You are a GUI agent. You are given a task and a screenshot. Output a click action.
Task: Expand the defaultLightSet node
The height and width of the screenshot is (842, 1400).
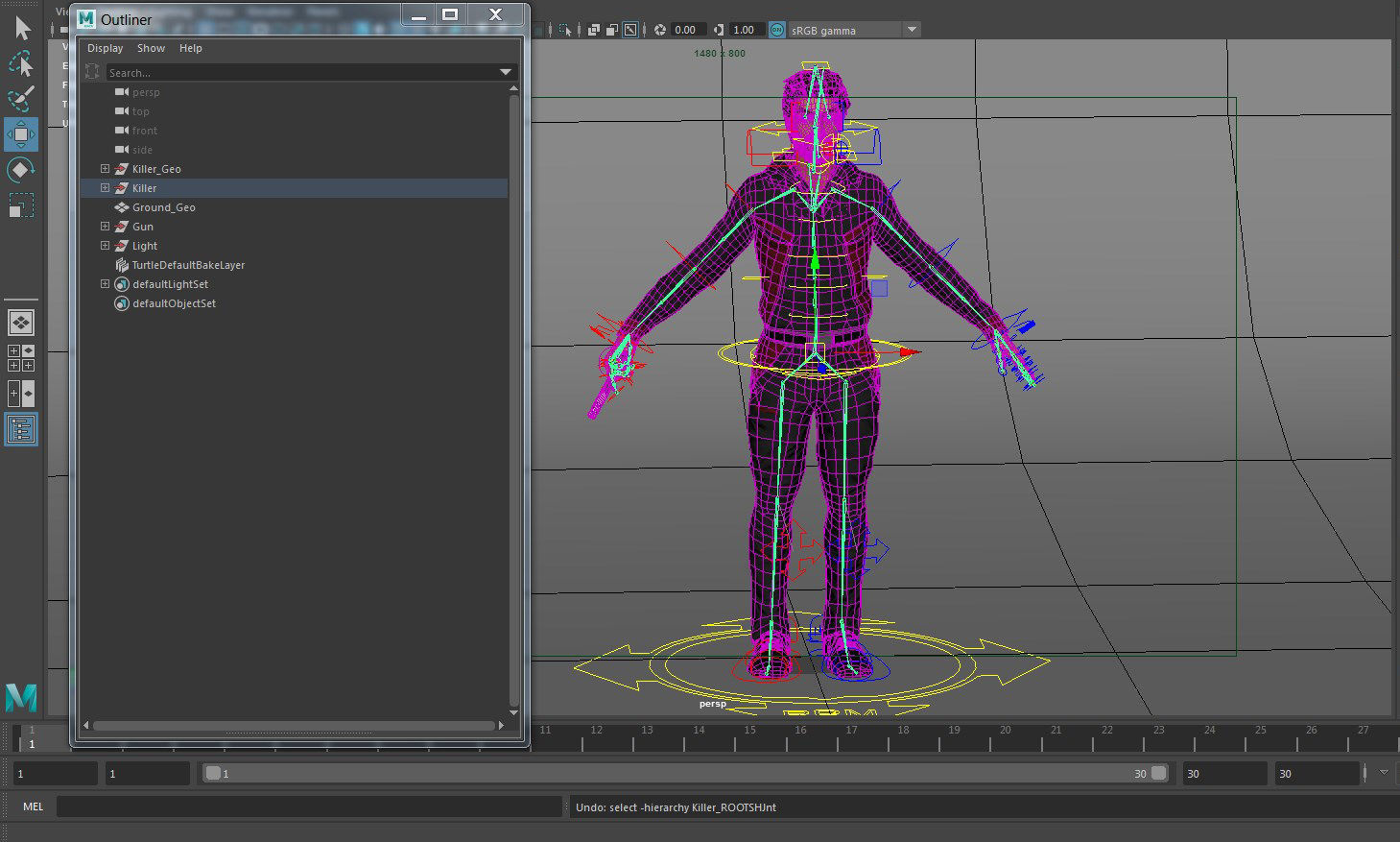(x=105, y=284)
